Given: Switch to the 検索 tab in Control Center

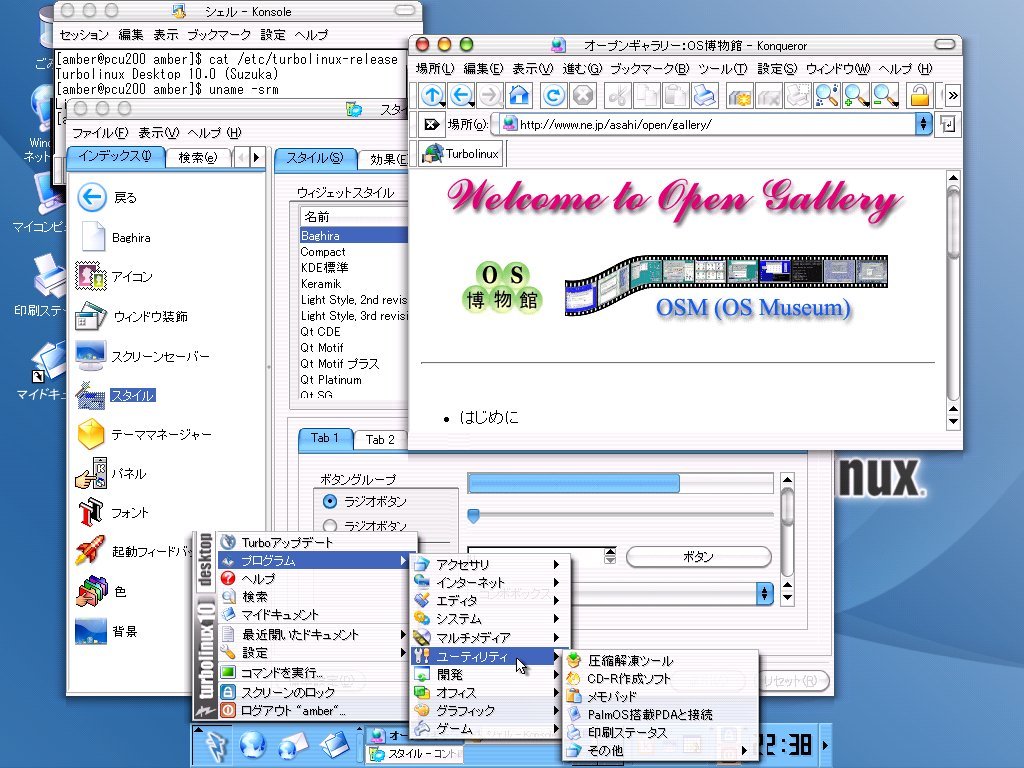Looking at the screenshot, I should pos(198,157).
